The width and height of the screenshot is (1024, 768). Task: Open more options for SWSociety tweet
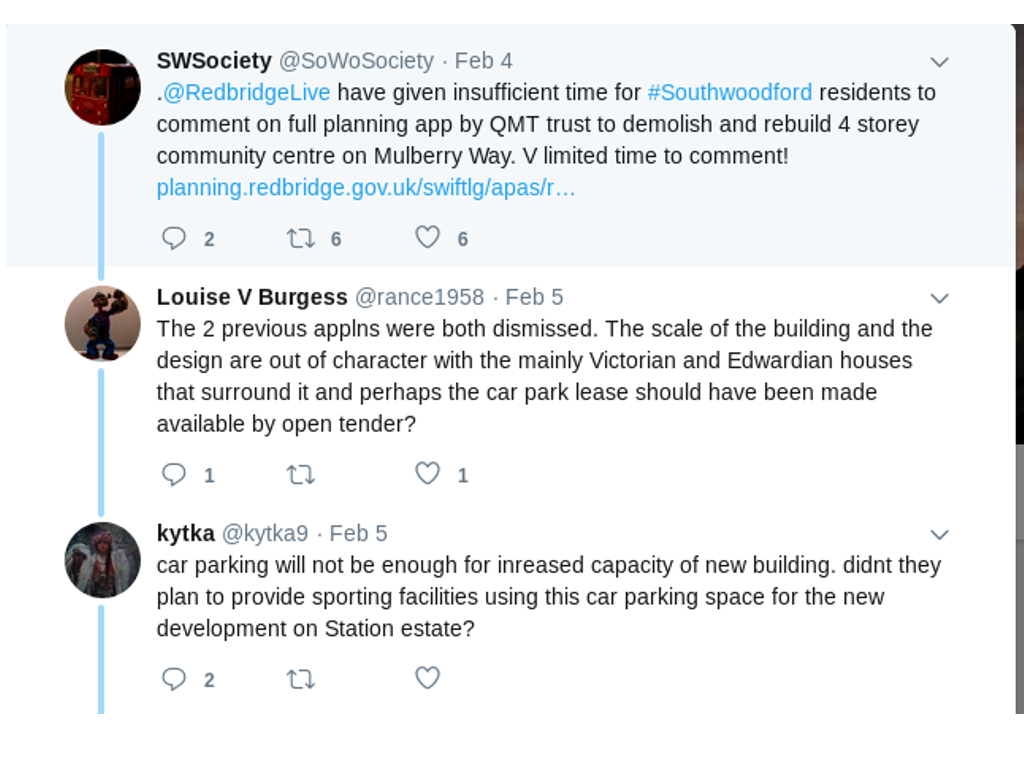click(x=939, y=62)
